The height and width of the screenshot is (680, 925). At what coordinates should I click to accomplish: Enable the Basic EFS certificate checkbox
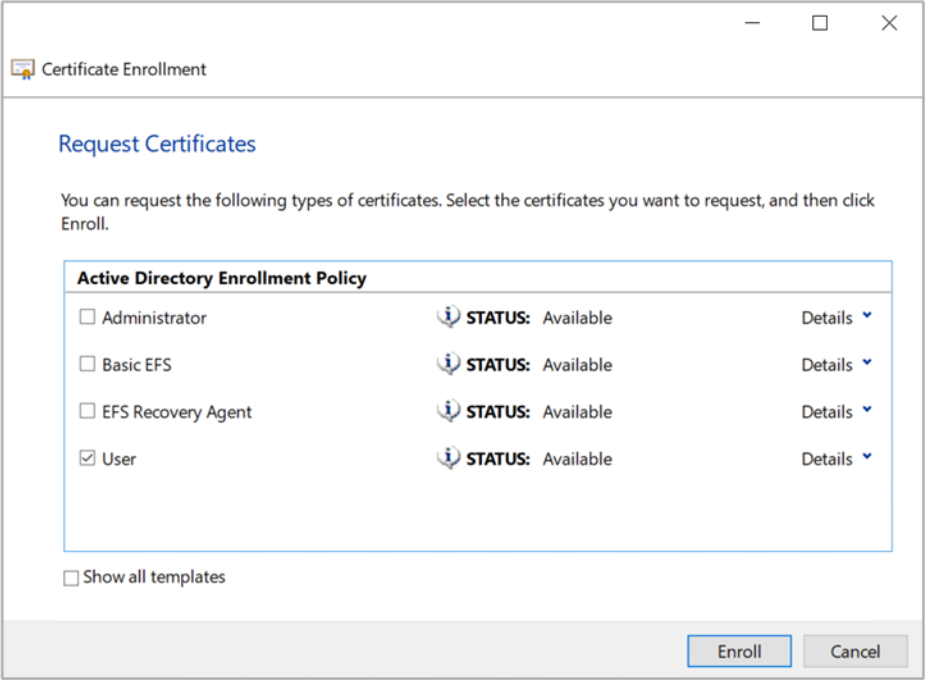pos(88,365)
